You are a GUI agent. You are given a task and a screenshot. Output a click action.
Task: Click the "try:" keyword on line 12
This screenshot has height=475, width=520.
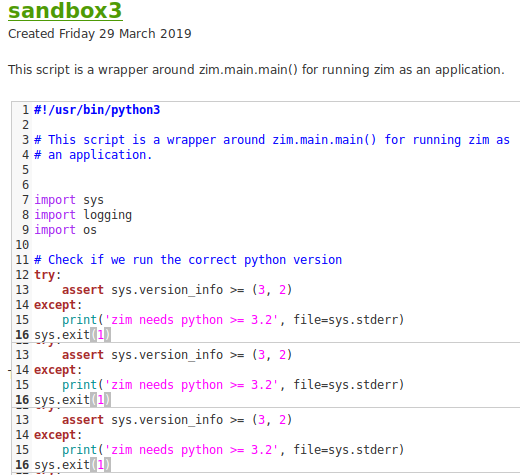tap(48, 275)
